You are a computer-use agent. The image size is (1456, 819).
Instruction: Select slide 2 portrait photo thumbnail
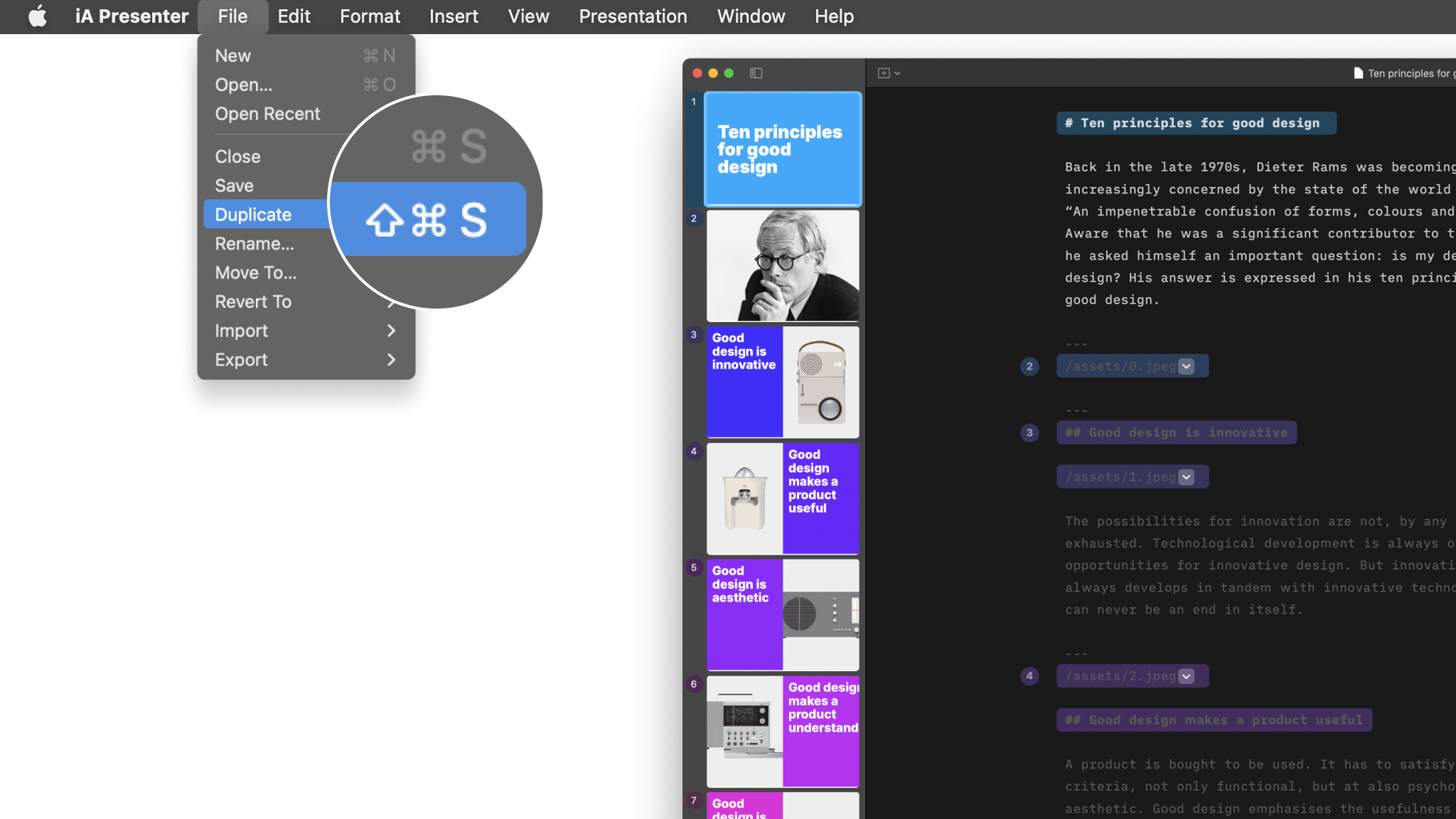[783, 265]
